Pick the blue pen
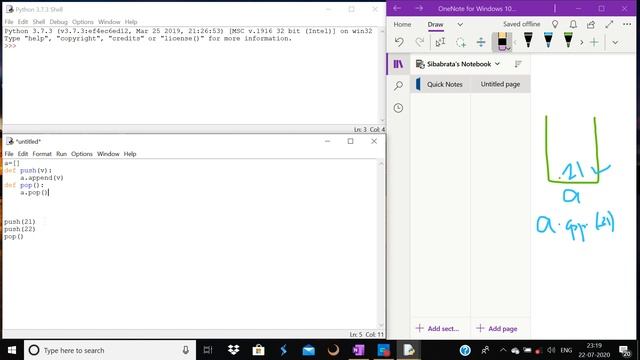 tap(548, 40)
